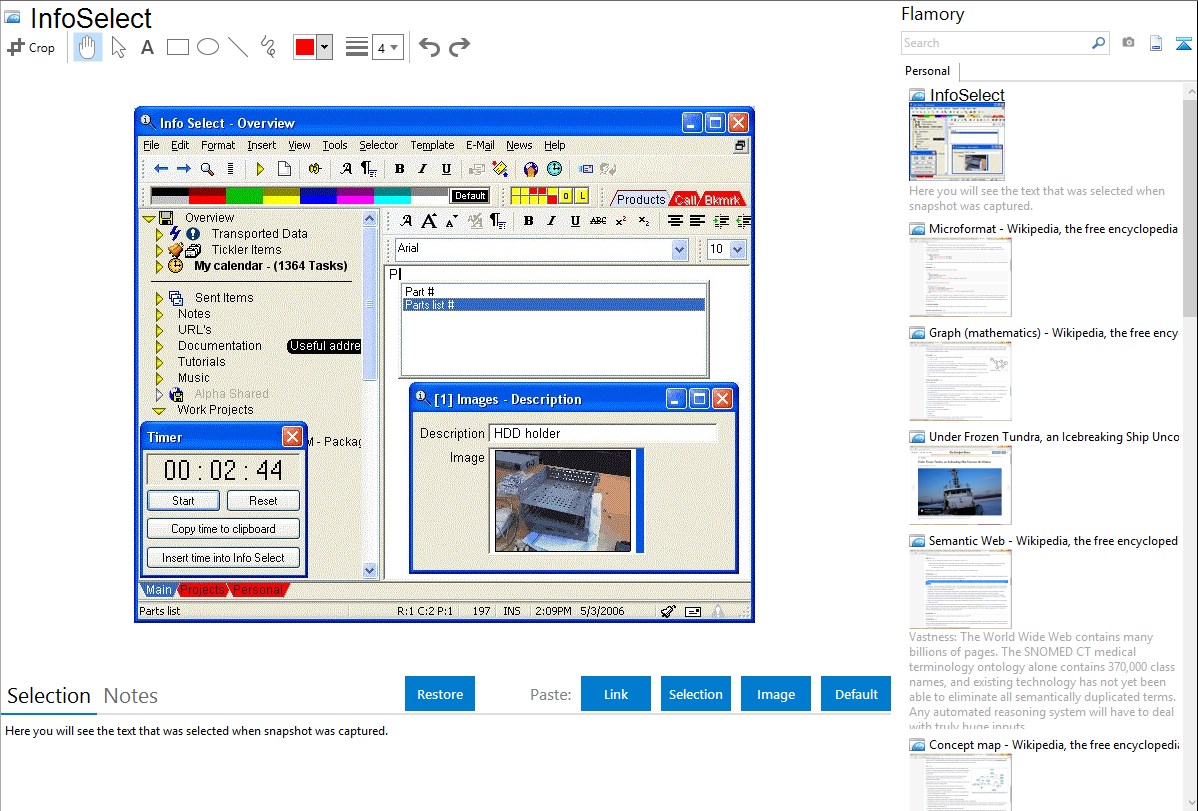Click the camera snapshot icon

click(1128, 43)
